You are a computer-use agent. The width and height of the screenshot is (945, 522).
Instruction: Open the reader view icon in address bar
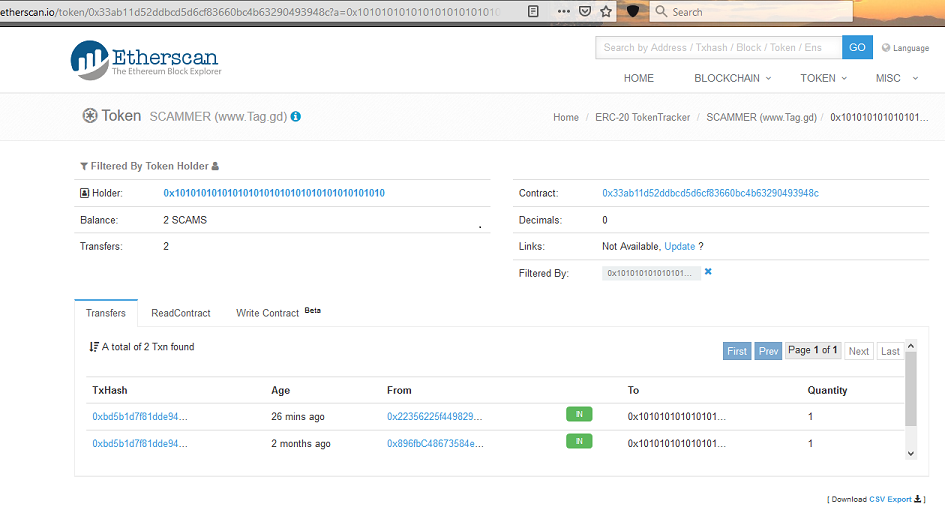tap(533, 11)
